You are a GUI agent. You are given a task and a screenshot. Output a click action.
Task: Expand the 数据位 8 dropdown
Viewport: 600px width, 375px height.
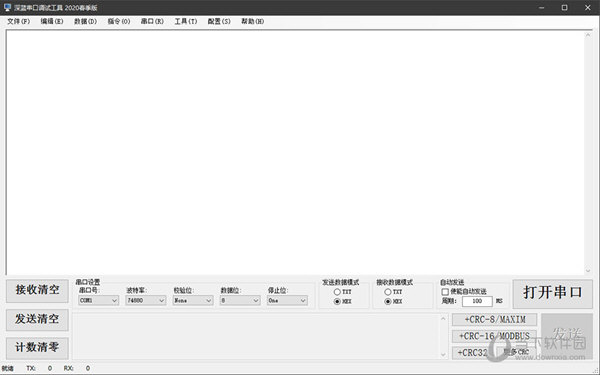(240, 301)
